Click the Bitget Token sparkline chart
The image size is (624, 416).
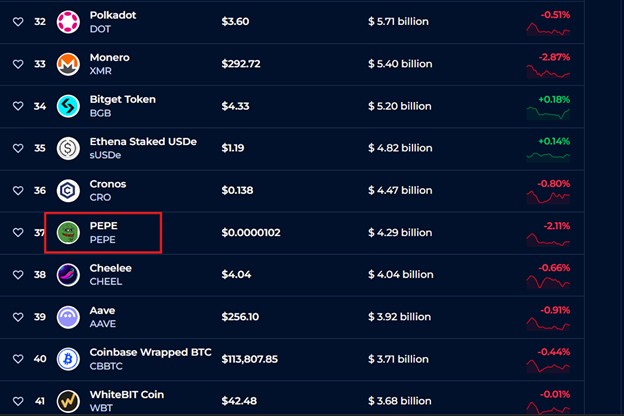(548, 114)
